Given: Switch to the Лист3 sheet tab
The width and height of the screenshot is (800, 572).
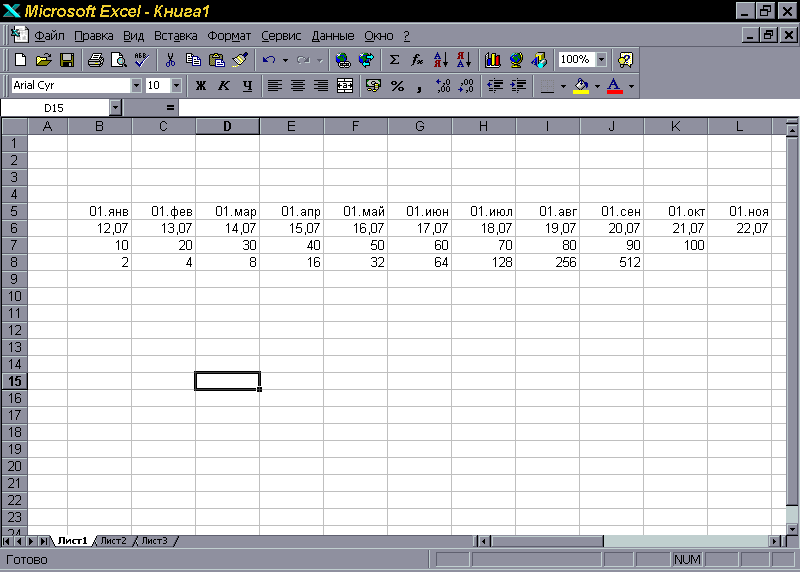Looking at the screenshot, I should 154,541.
